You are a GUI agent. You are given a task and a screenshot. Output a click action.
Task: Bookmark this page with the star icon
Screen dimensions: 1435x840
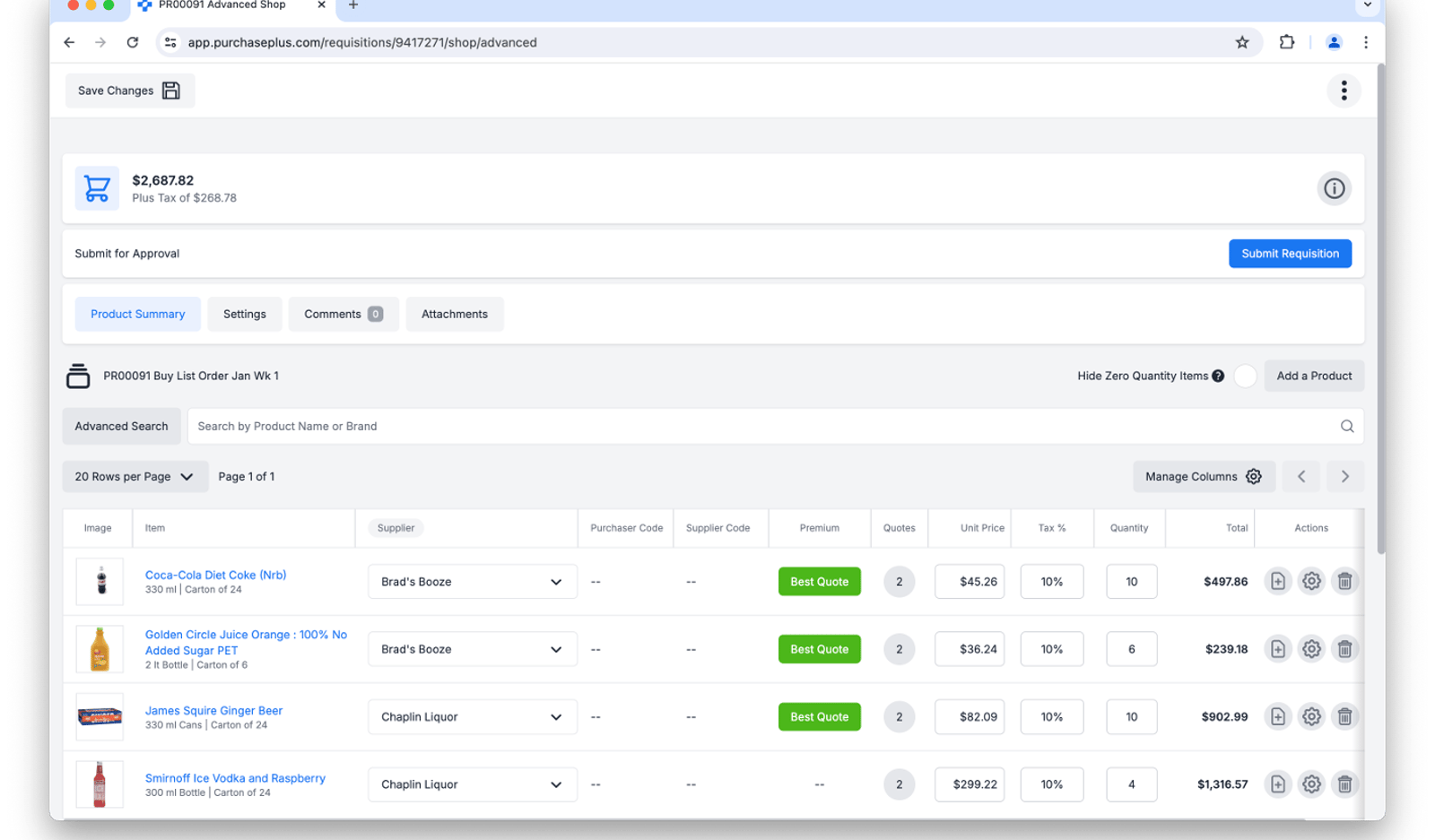[x=1242, y=42]
